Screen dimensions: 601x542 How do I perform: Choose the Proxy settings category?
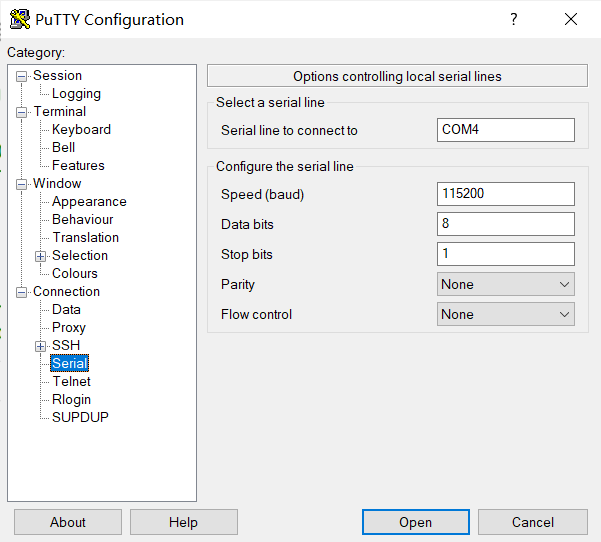pos(69,328)
